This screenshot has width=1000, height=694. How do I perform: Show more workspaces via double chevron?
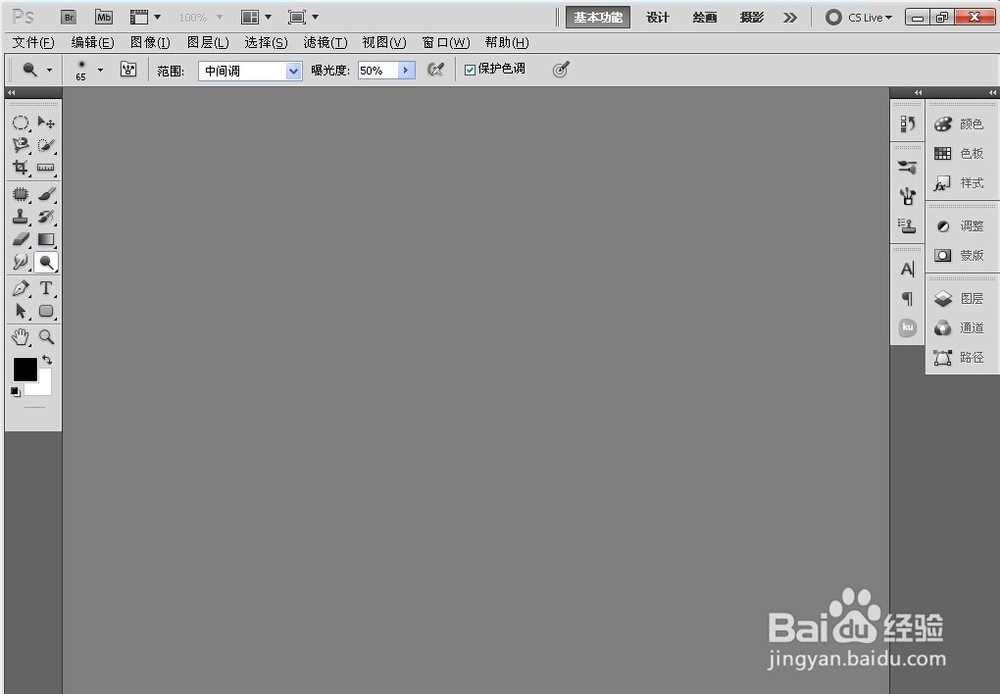pyautogui.click(x=790, y=17)
